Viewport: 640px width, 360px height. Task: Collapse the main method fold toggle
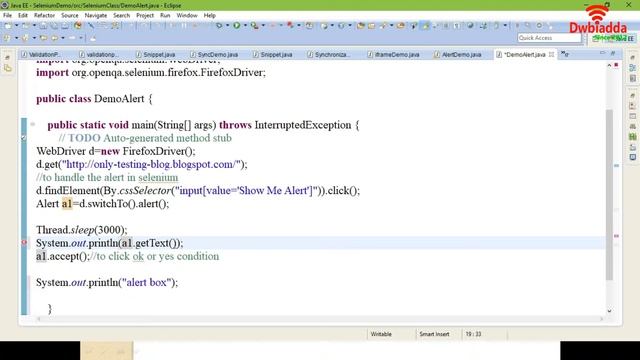click(x=33, y=124)
